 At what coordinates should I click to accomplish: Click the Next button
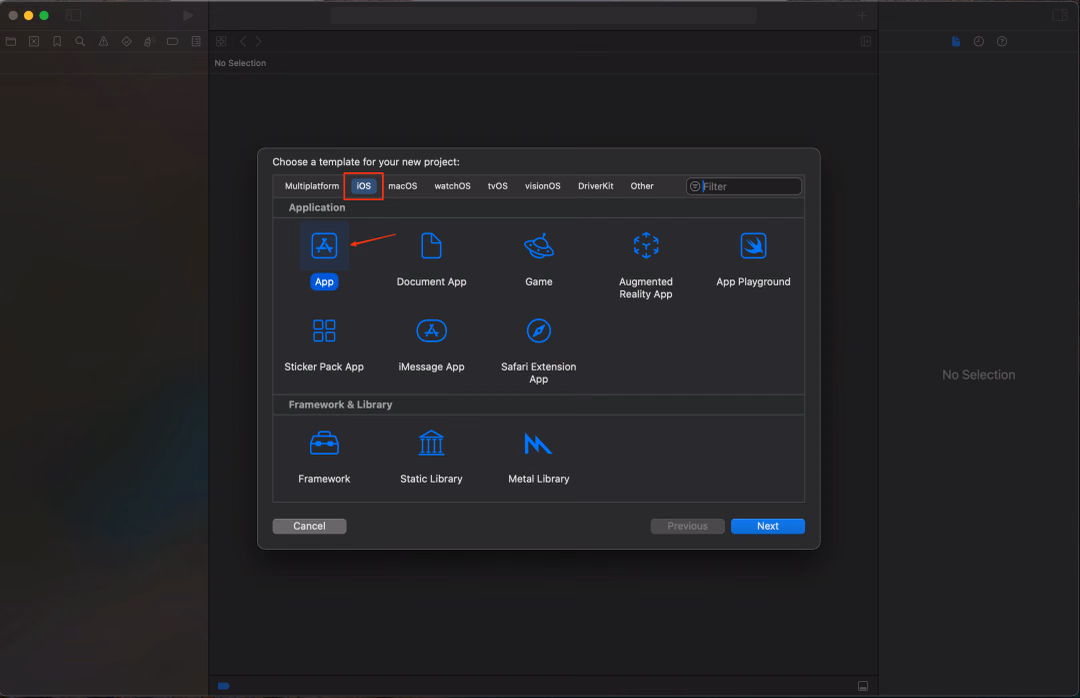pos(767,526)
